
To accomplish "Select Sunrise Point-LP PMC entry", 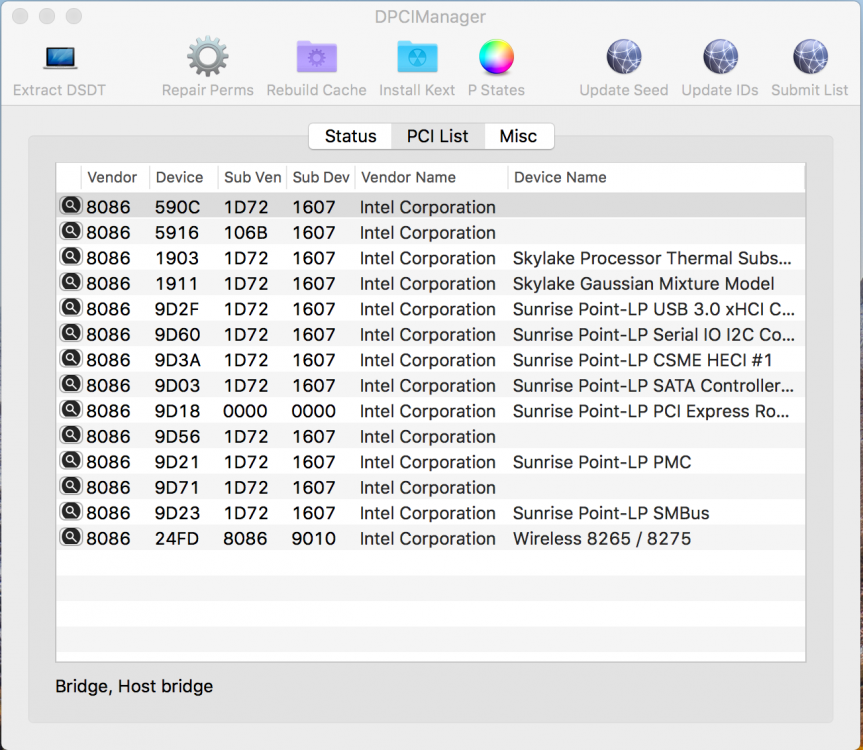I will point(602,462).
